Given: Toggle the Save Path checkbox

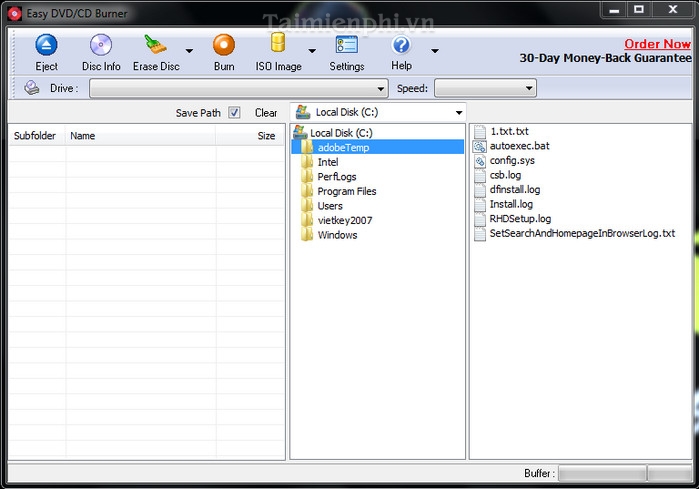Looking at the screenshot, I should coord(234,112).
